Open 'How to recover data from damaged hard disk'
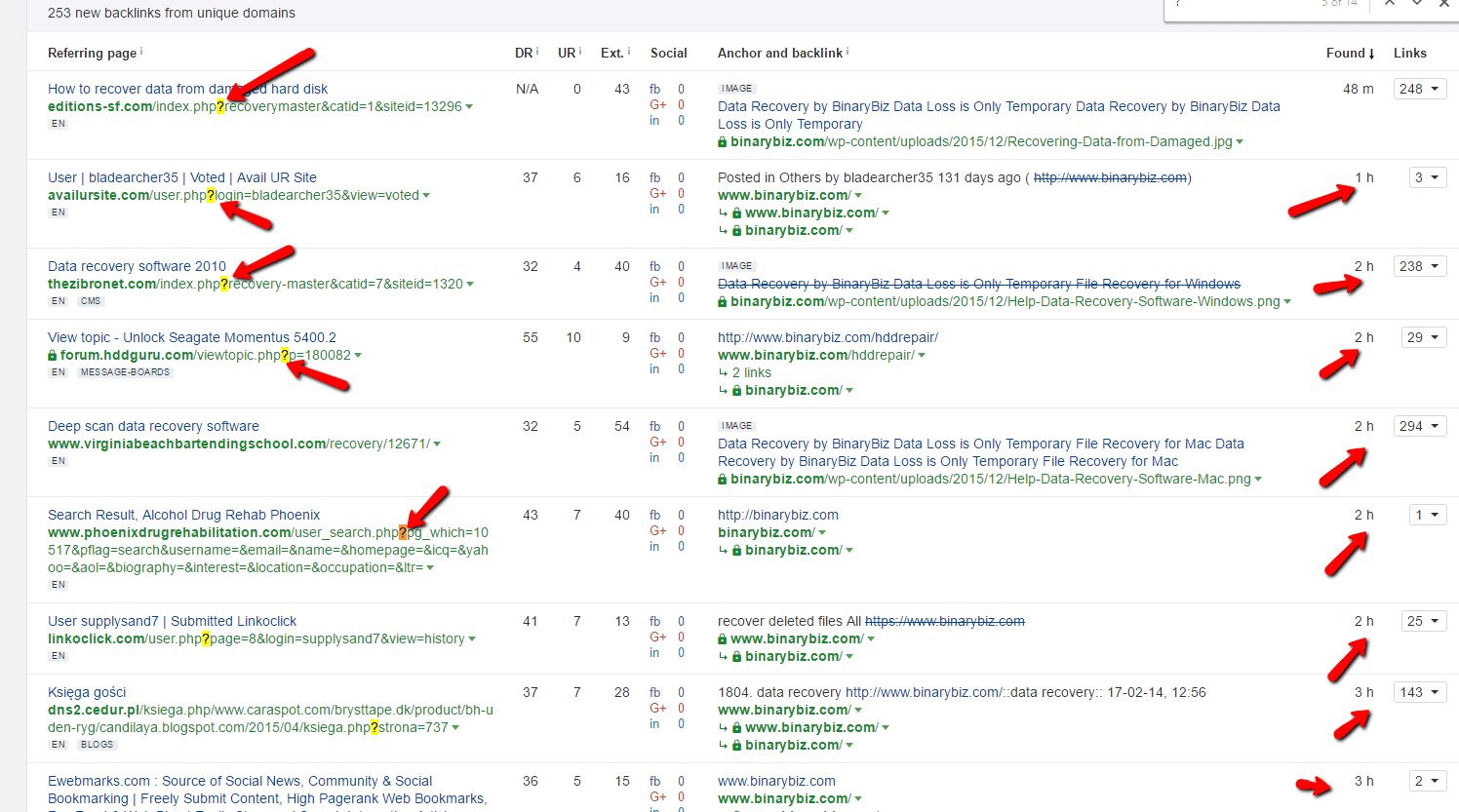Viewport: 1459px width, 812px height. coord(188,89)
